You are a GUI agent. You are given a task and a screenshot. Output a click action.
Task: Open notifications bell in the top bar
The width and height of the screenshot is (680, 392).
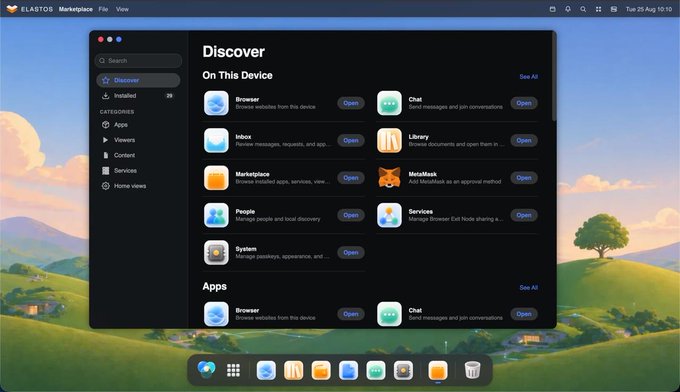(568, 9)
